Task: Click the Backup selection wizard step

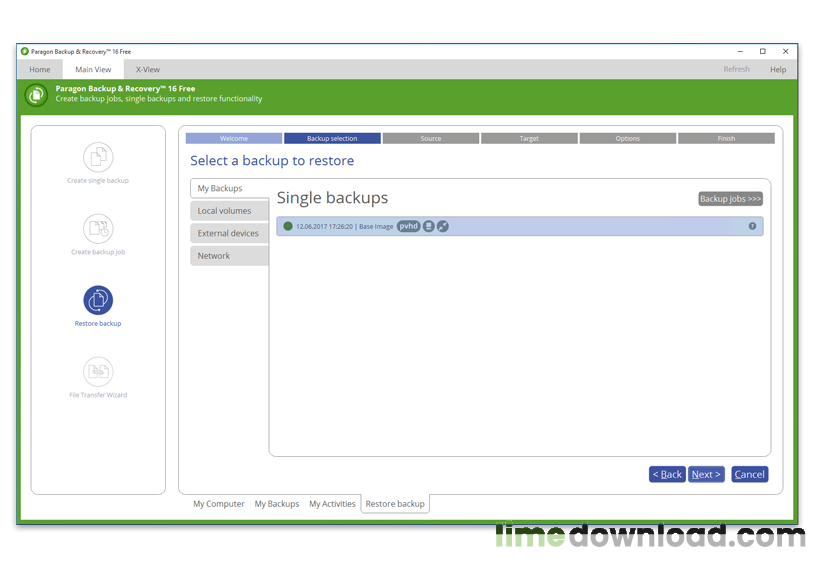Action: point(332,138)
